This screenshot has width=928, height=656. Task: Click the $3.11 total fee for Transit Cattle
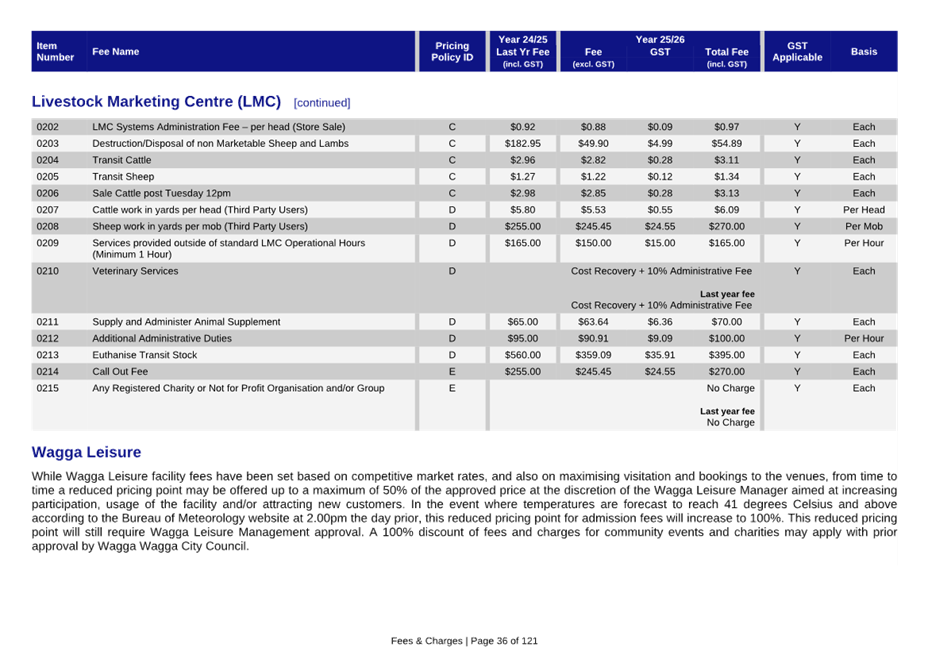click(x=727, y=160)
